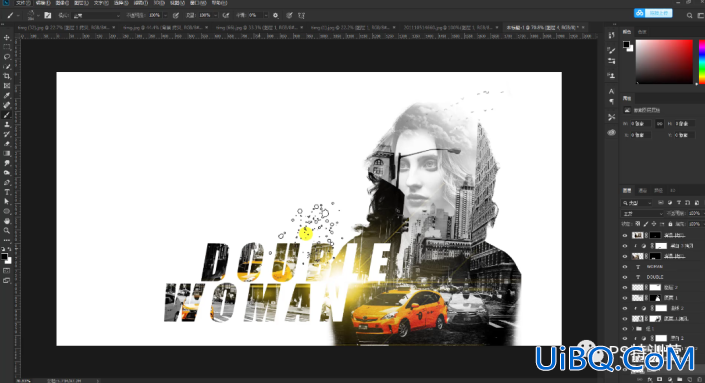Click the search icon at top right

[689, 15]
